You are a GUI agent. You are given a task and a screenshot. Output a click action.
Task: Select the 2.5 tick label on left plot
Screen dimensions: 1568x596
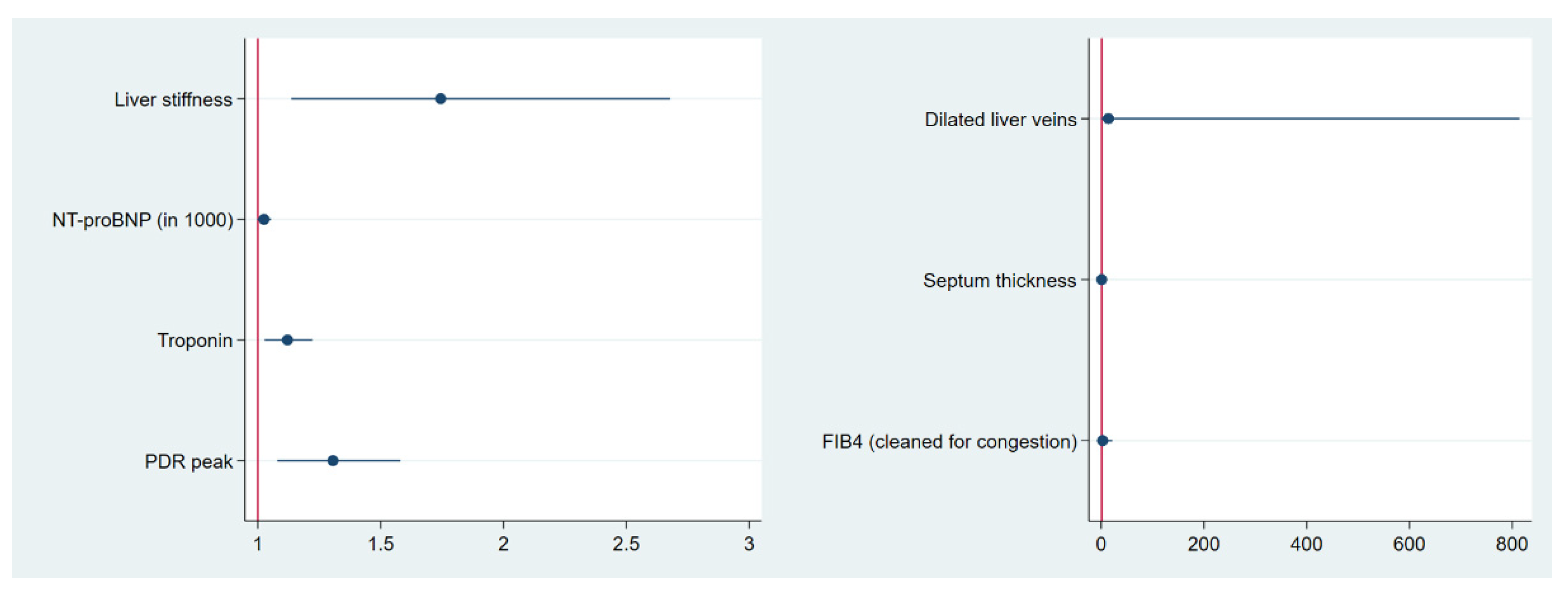pyautogui.click(x=626, y=544)
